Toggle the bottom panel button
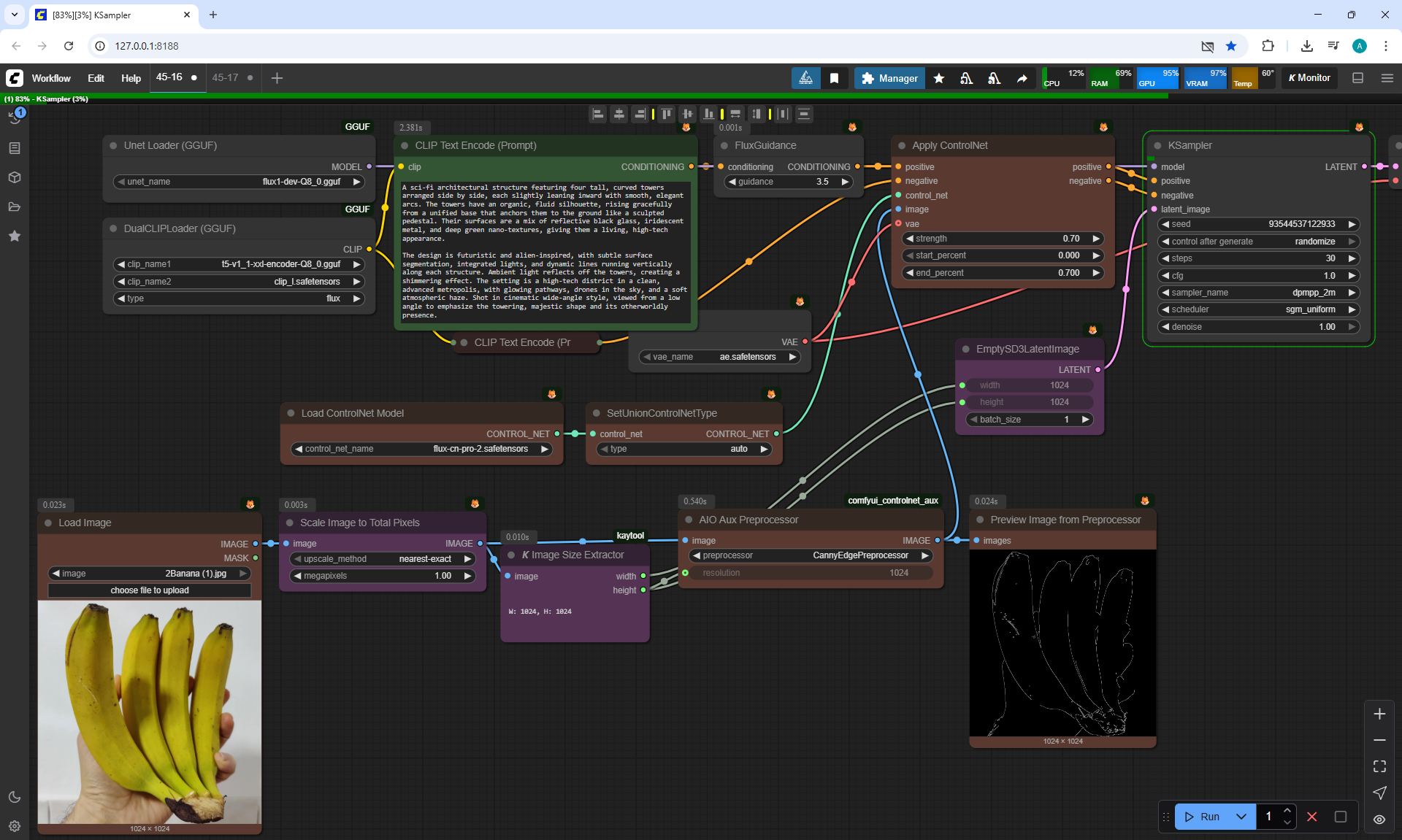The image size is (1402, 840). 1357,78
